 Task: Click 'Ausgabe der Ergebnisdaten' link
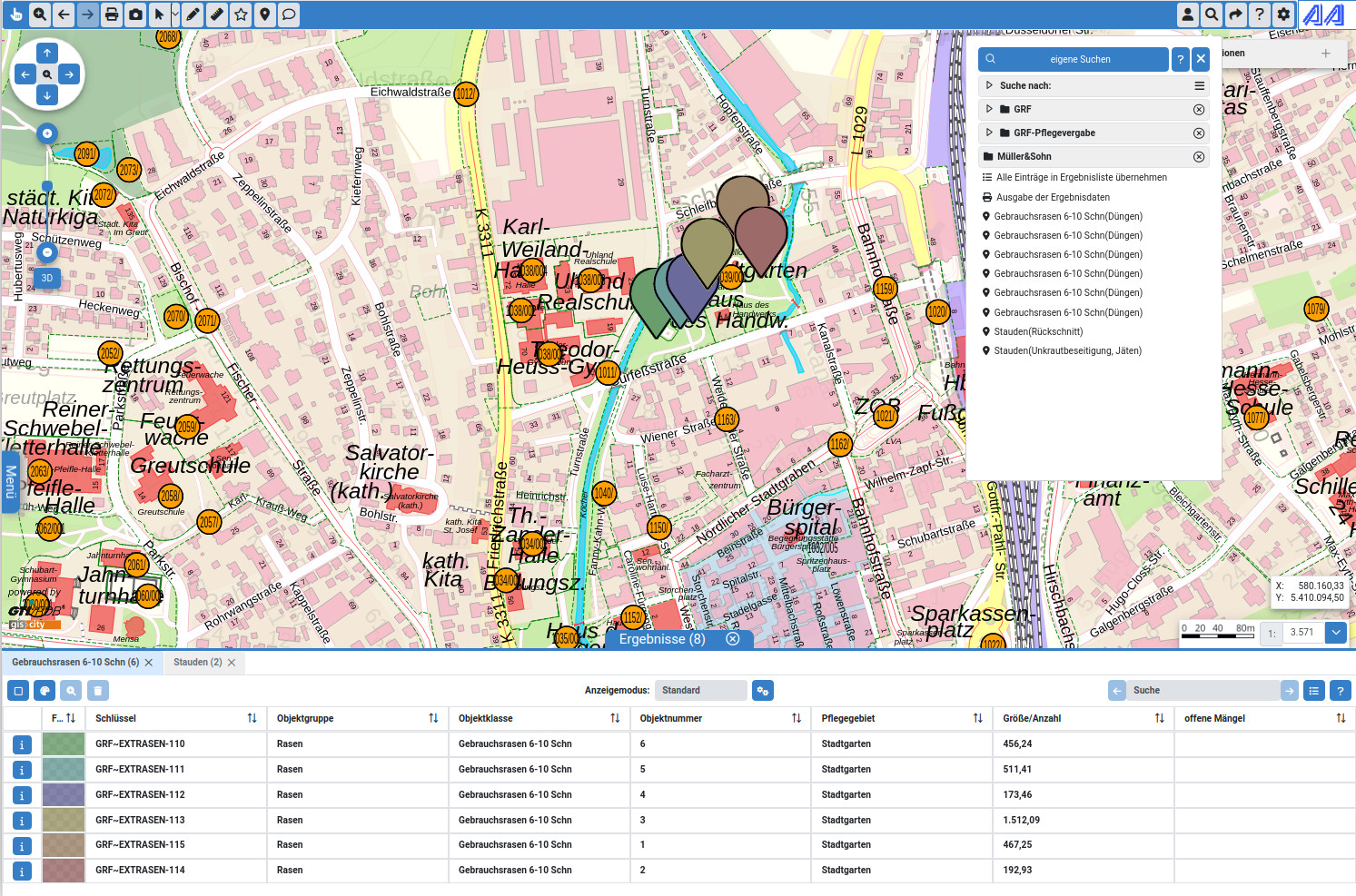coord(1053,197)
